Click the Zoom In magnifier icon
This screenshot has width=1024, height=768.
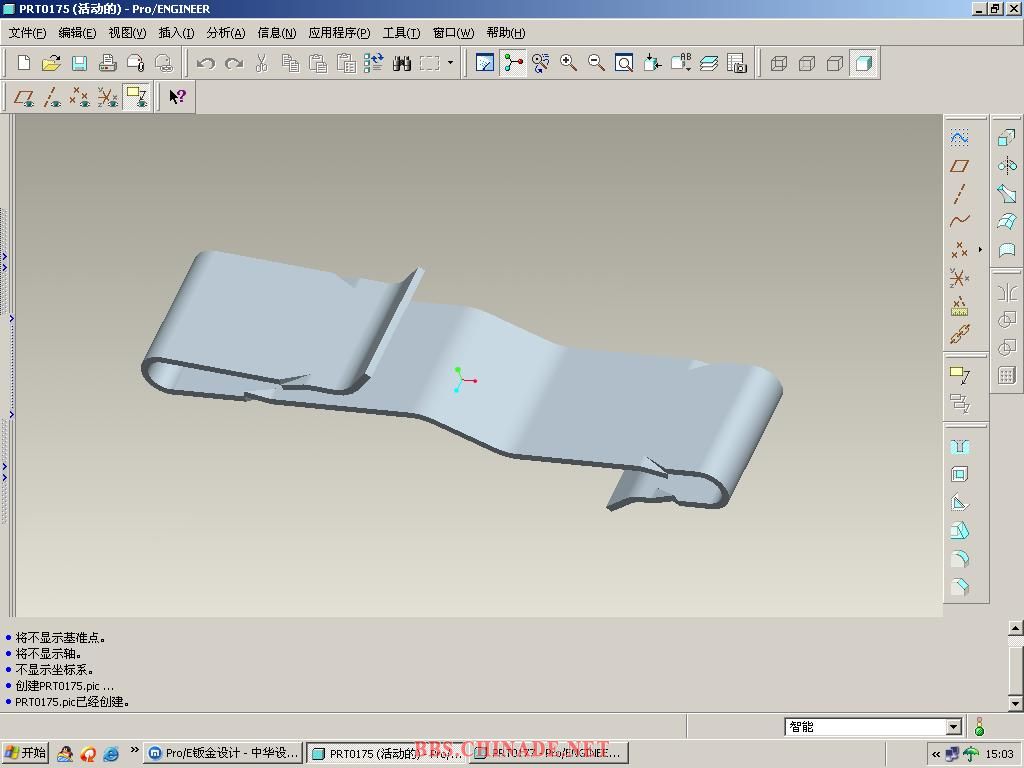(x=568, y=63)
